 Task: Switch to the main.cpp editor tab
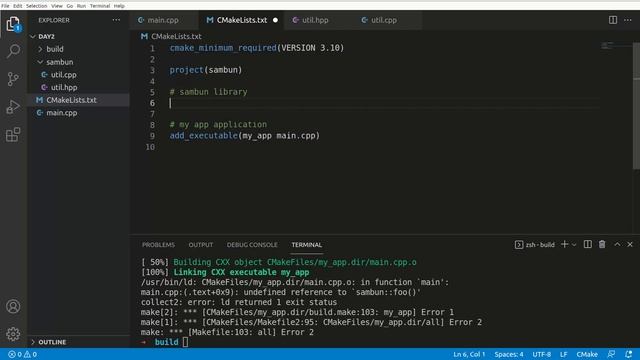tap(163, 20)
